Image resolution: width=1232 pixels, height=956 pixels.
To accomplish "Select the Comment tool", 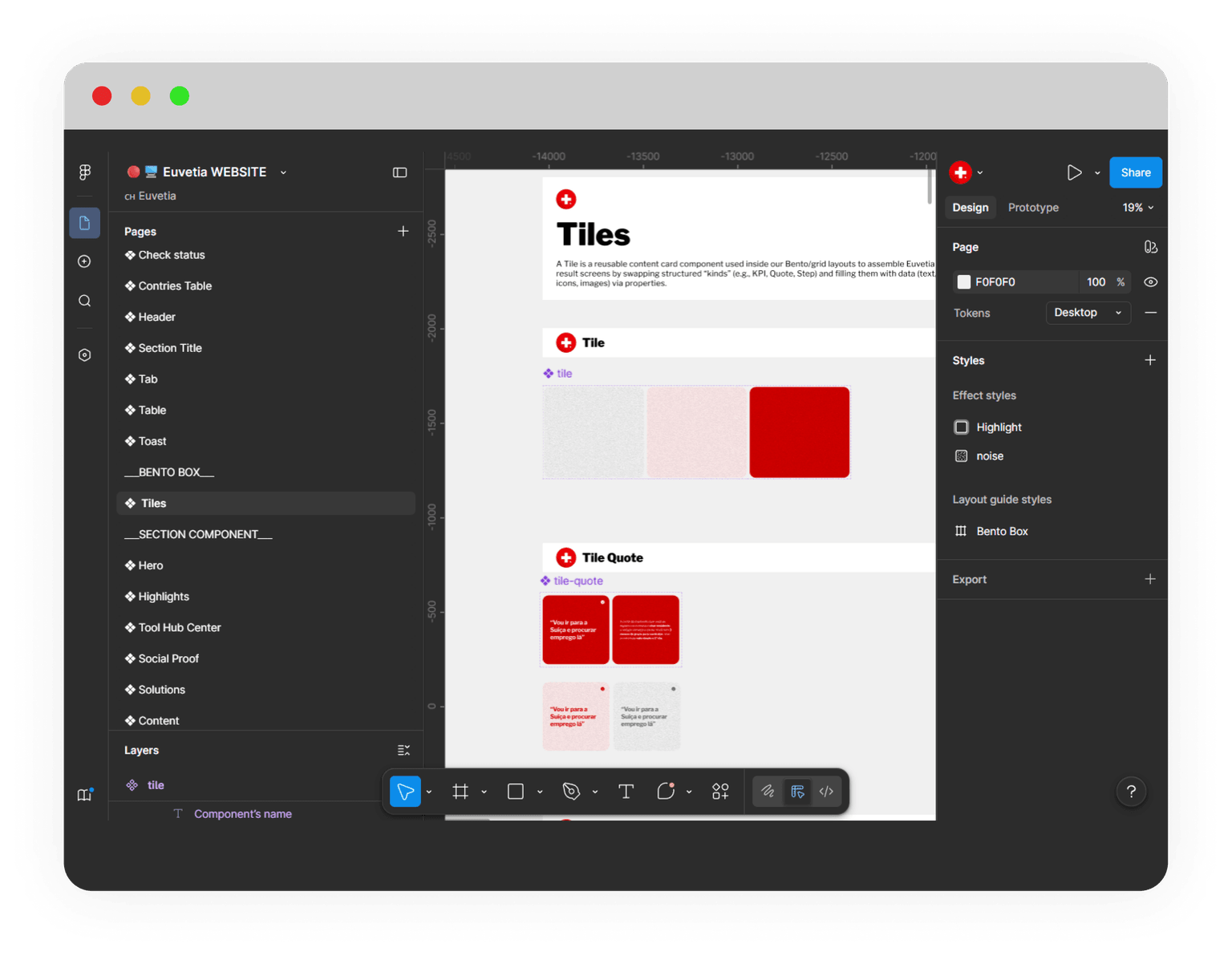I will click(x=666, y=792).
